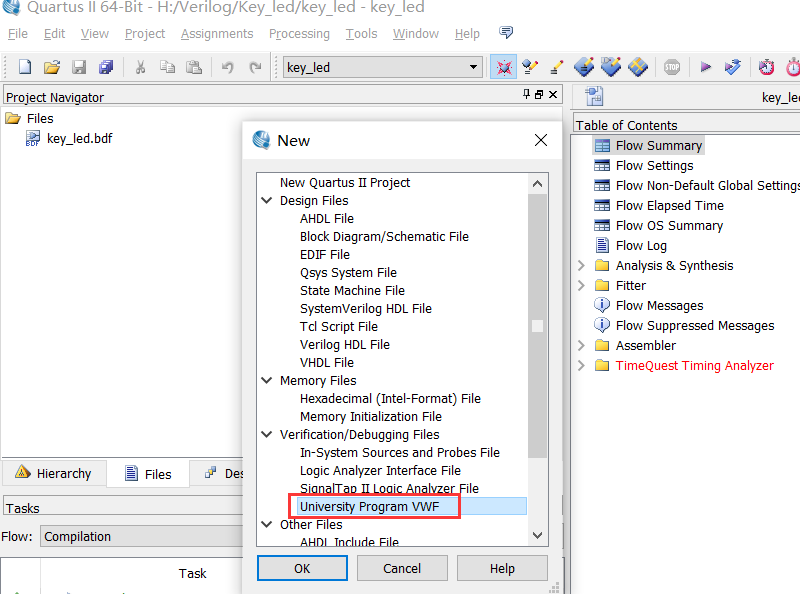Click the Chip Planner icon
Viewport: 800px width, 594px height.
pos(584,67)
